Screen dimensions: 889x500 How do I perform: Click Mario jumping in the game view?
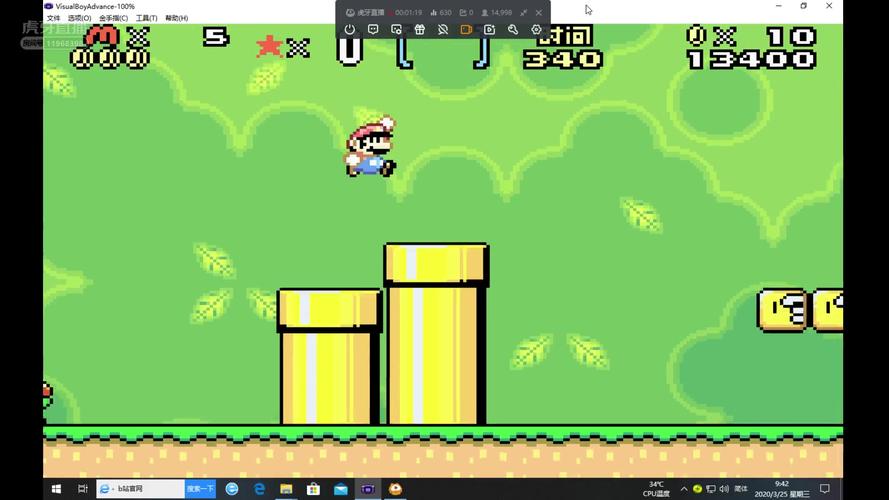(x=370, y=147)
